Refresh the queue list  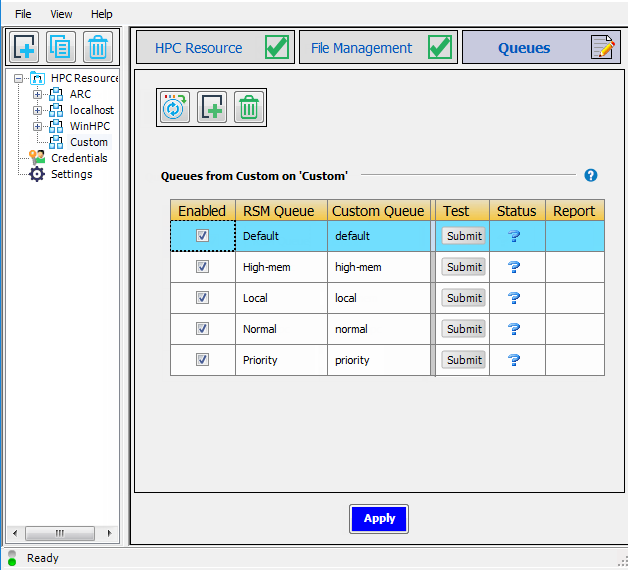[175, 107]
